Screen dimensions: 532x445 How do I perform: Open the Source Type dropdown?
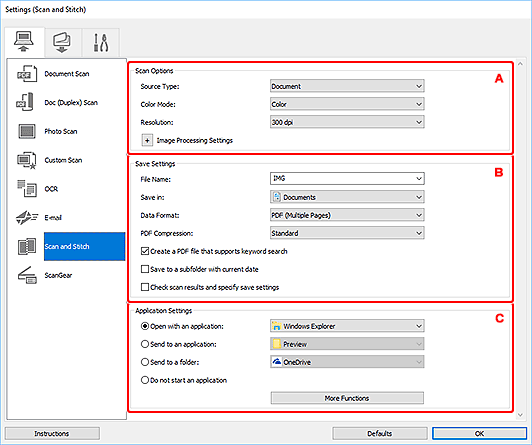[347, 86]
